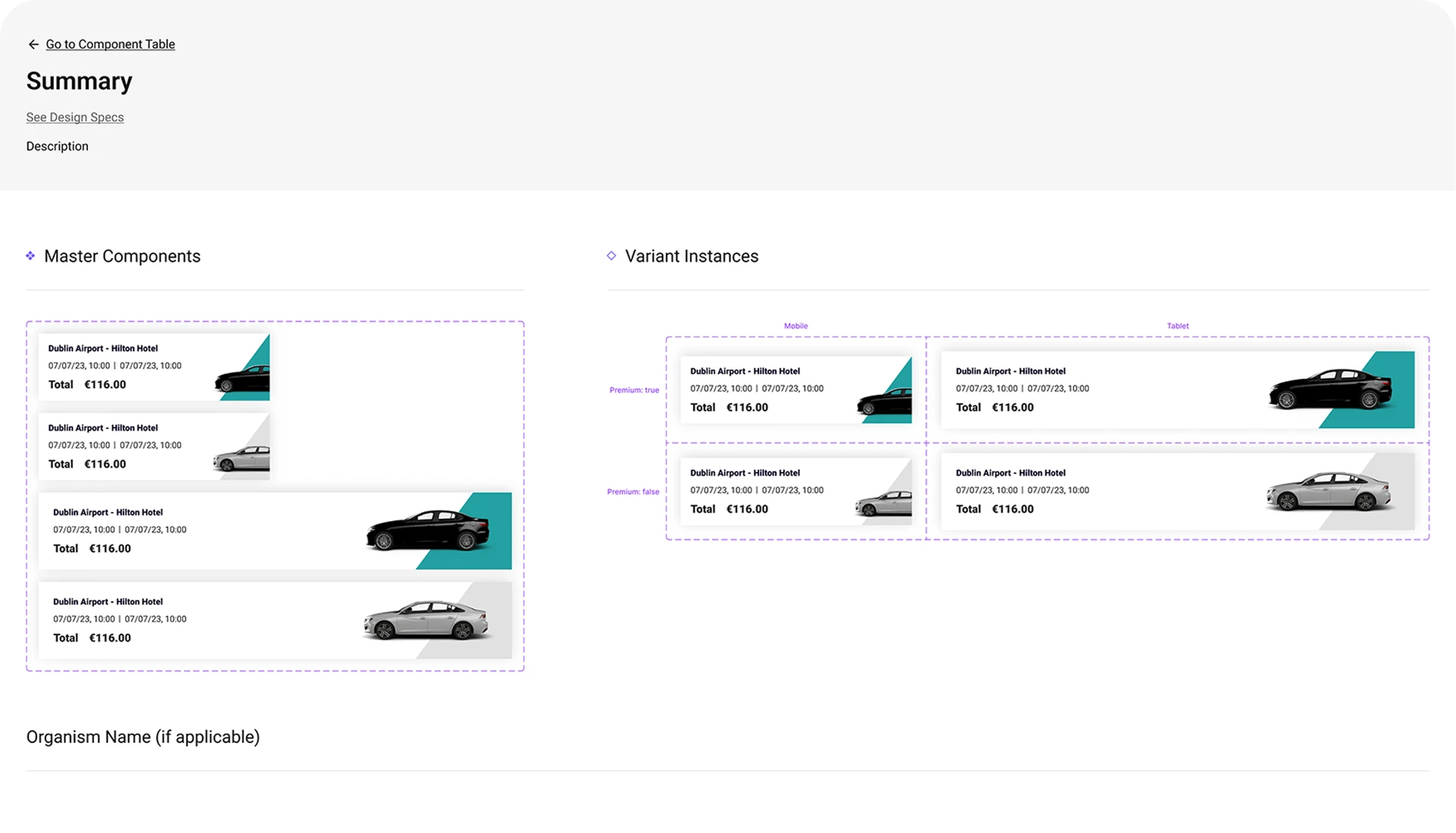Select the Description text

click(x=58, y=146)
